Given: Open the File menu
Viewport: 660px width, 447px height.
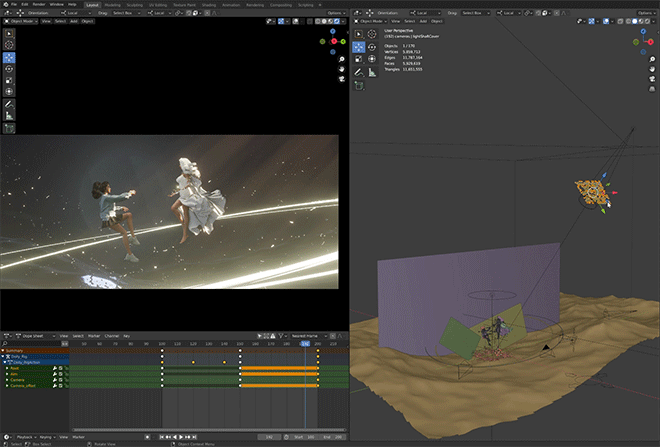Looking at the screenshot, I should (x=14, y=5).
